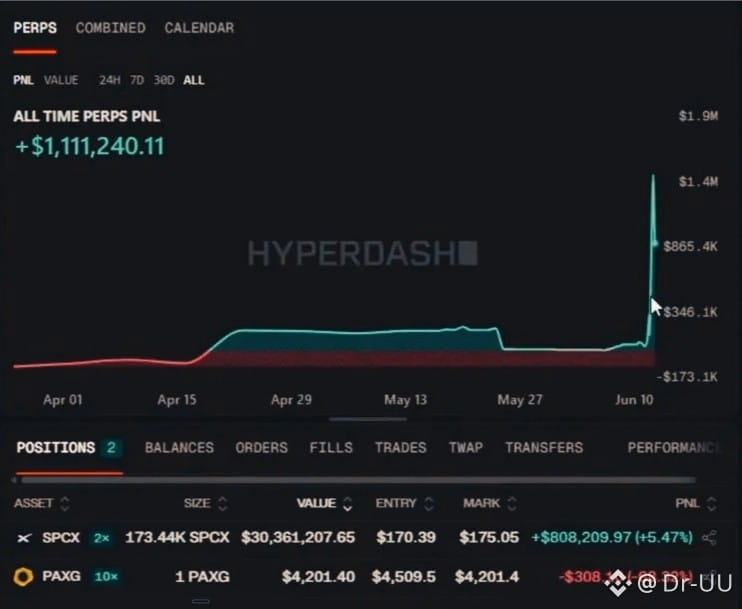
Task: Switch chart to VALUE mode
Action: pyautogui.click(x=61, y=80)
